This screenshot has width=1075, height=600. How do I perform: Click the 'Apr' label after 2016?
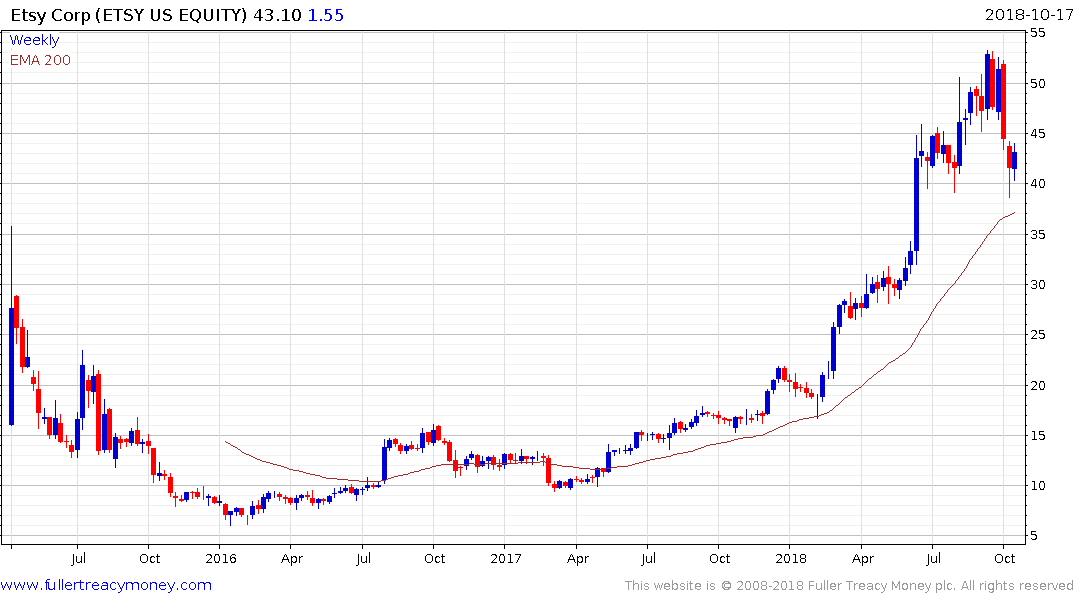point(292,559)
